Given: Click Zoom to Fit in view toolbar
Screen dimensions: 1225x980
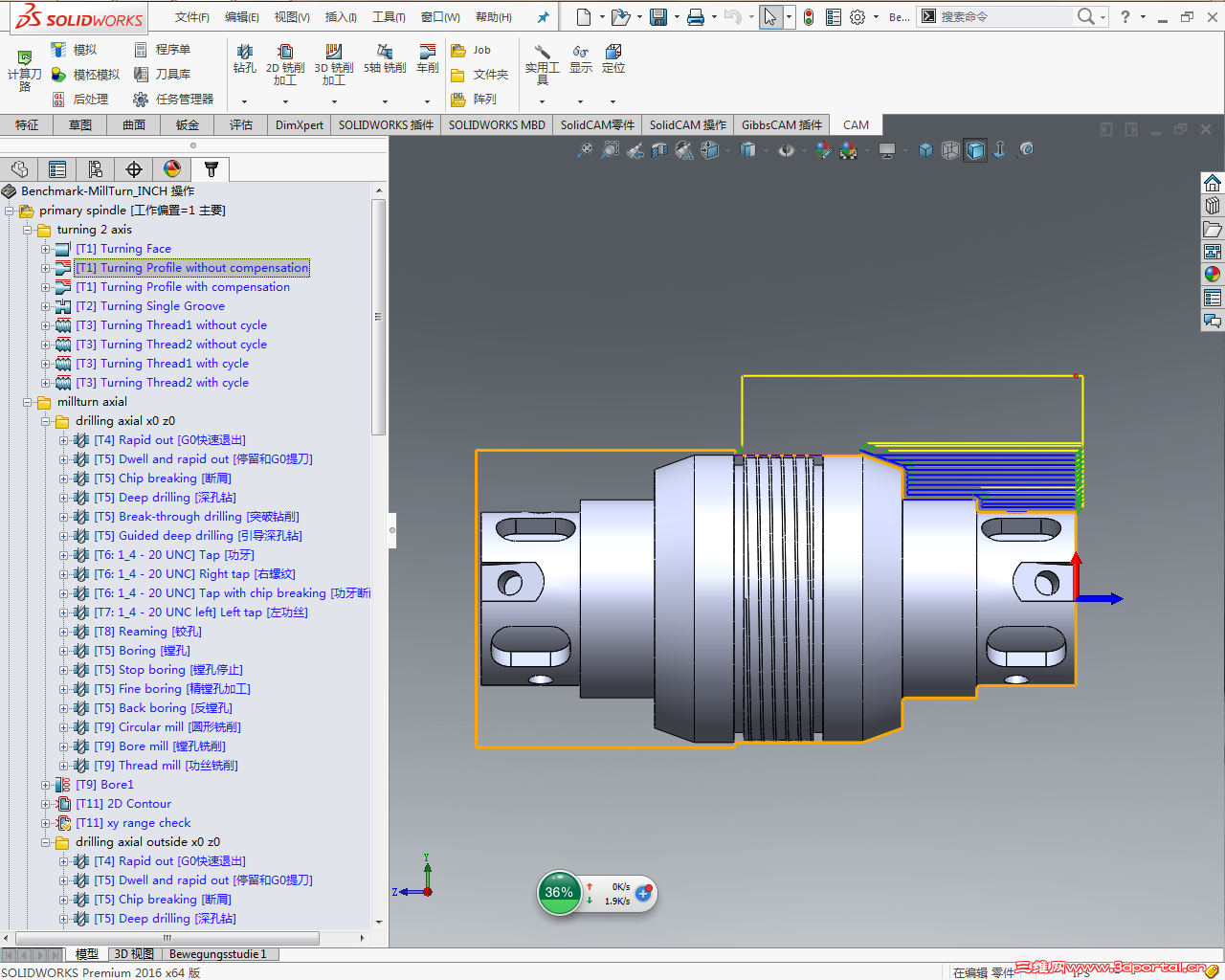Looking at the screenshot, I should tap(585, 150).
